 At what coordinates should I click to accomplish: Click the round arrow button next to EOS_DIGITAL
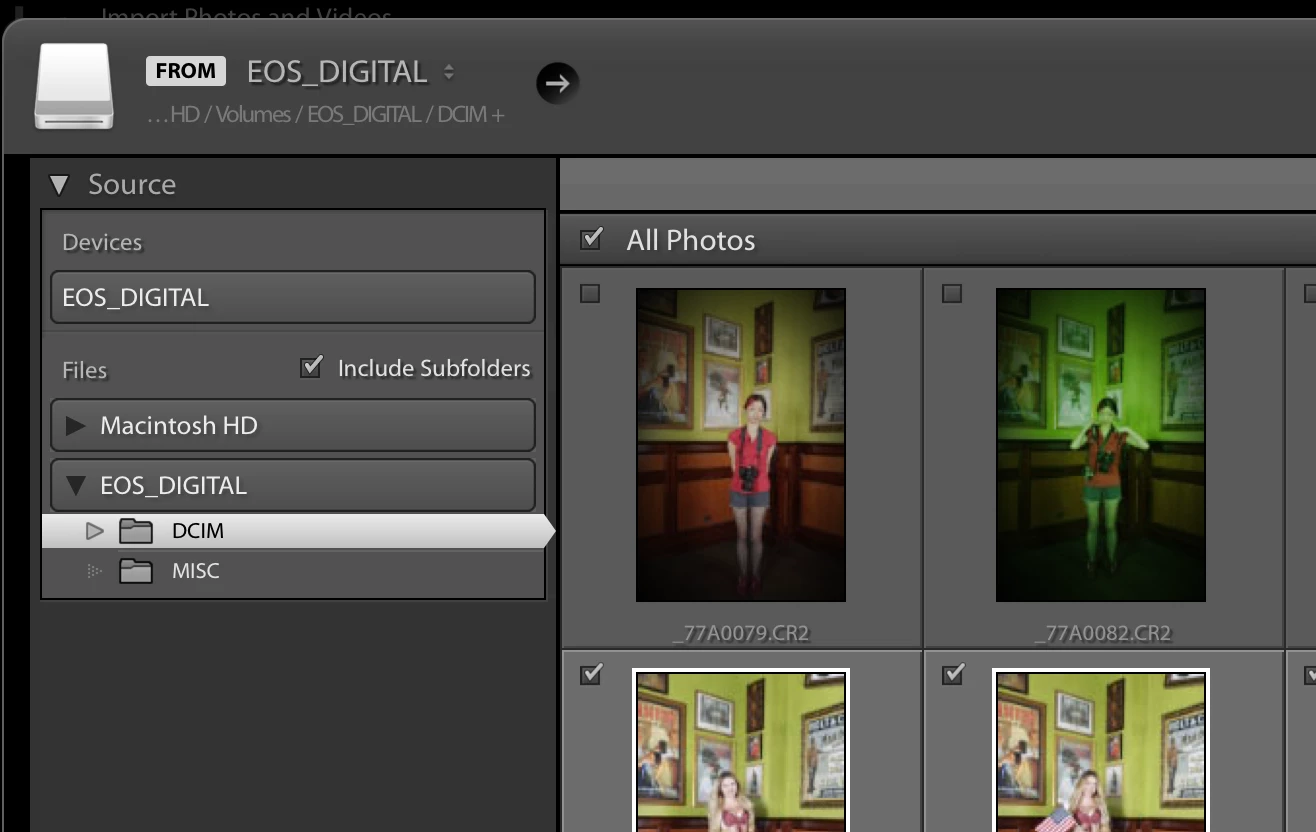(557, 83)
